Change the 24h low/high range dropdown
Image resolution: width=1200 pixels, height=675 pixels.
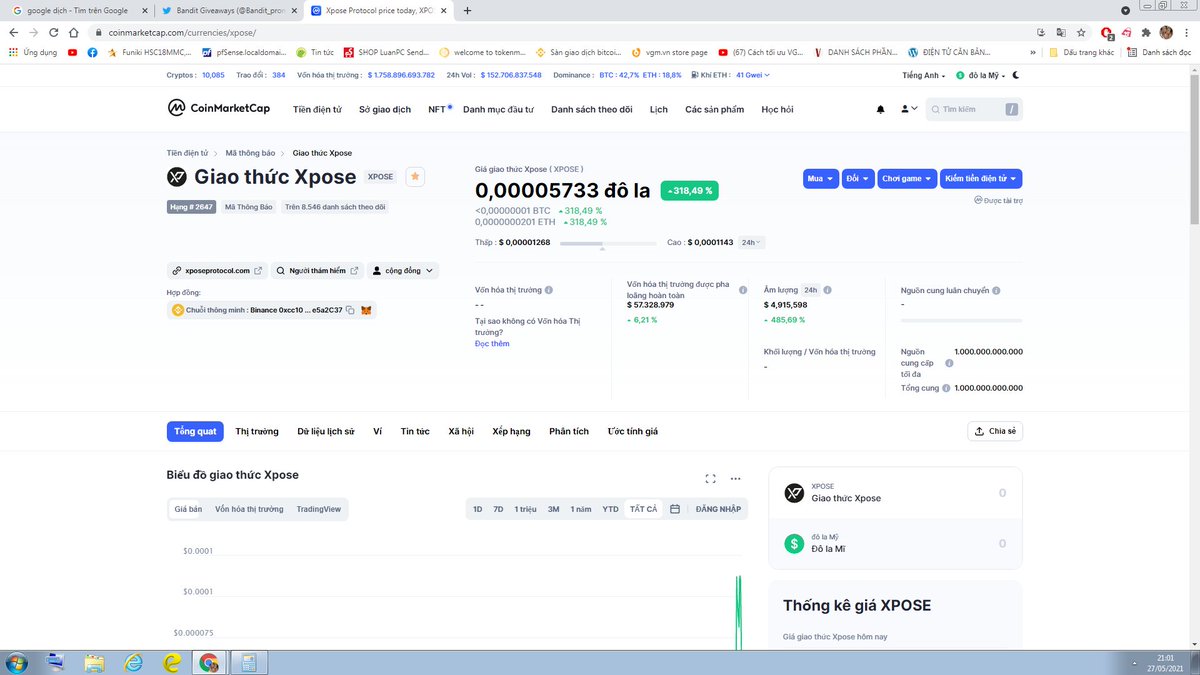752,242
